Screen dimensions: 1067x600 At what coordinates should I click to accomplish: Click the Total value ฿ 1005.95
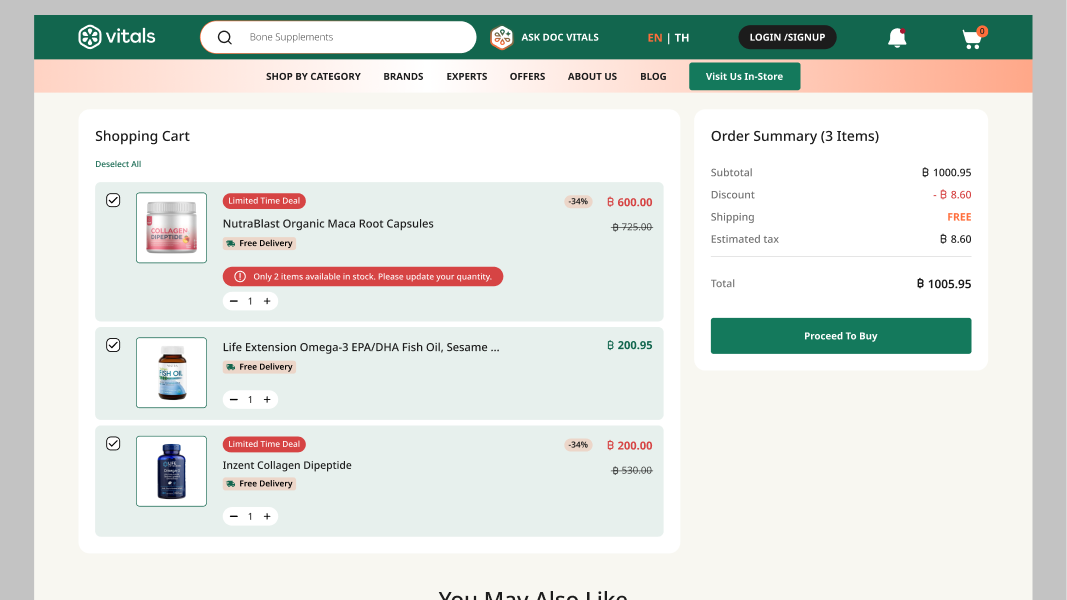(x=944, y=284)
